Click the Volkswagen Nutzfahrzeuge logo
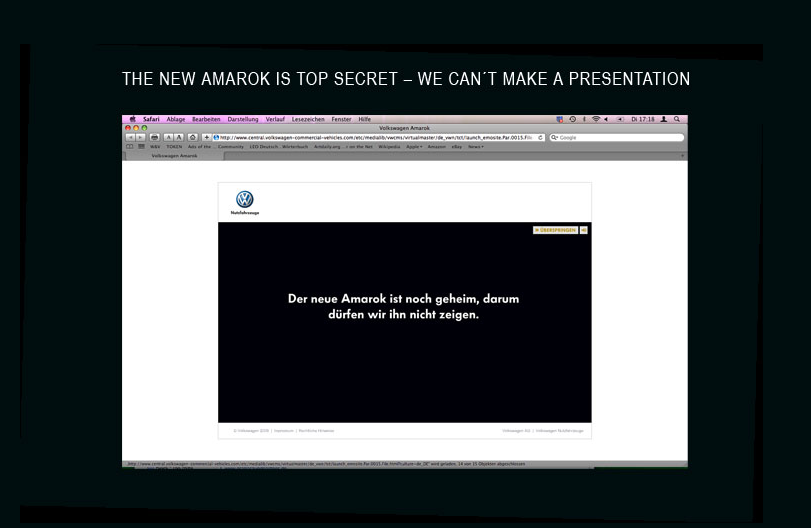The height and width of the screenshot is (528, 811). [245, 202]
